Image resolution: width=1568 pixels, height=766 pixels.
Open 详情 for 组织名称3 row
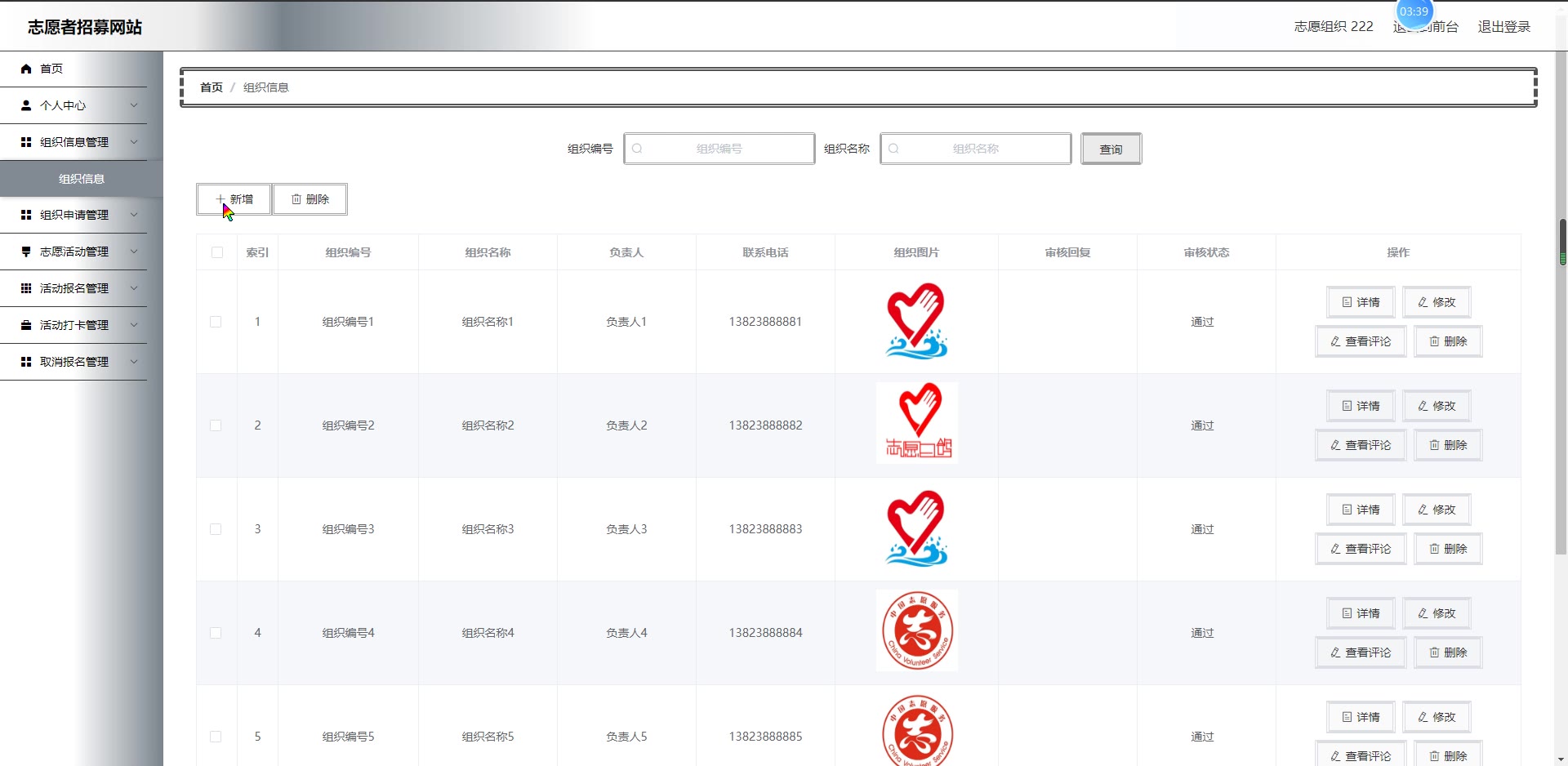1361,510
